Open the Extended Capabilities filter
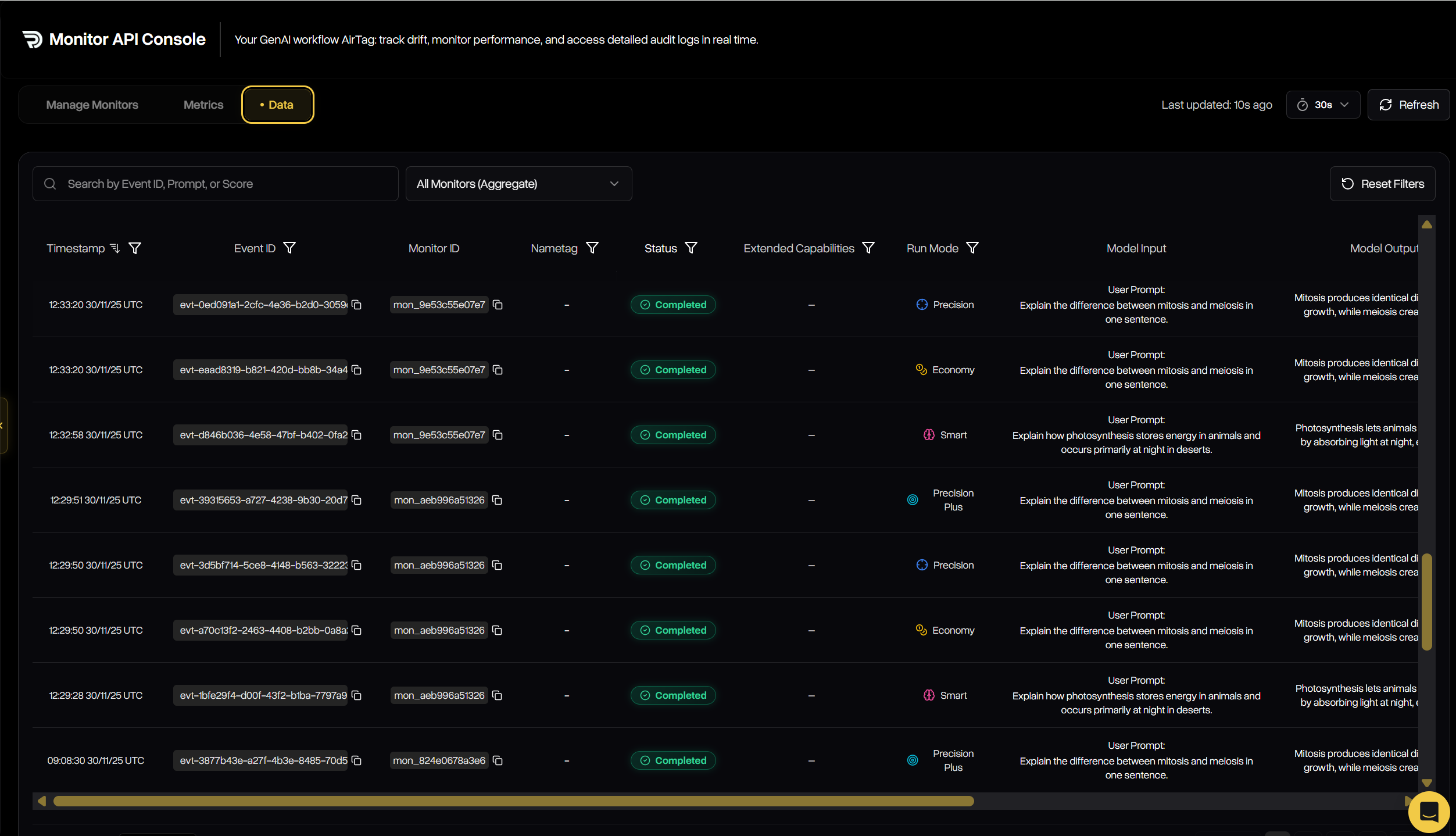 point(868,248)
